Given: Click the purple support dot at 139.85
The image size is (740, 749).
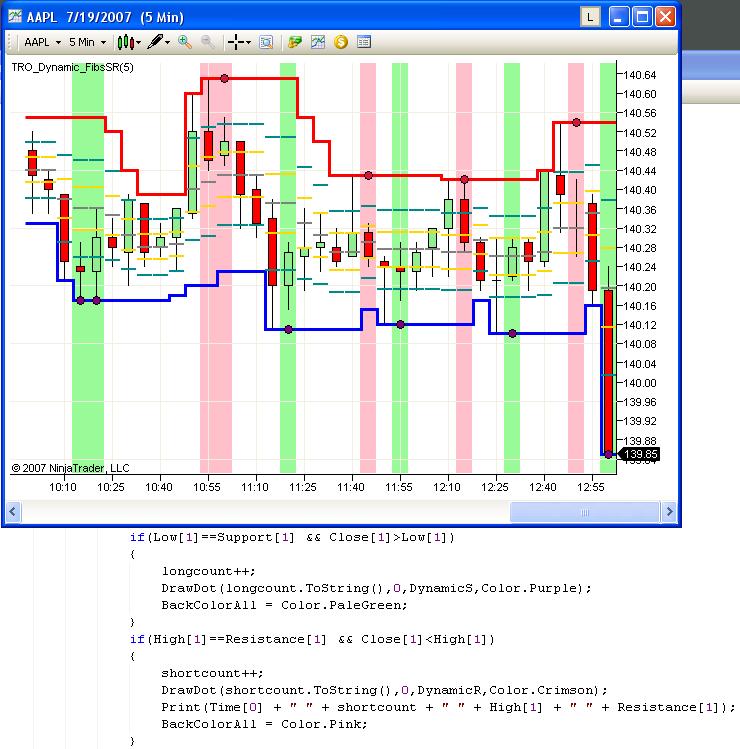Looking at the screenshot, I should pyautogui.click(x=608, y=454).
